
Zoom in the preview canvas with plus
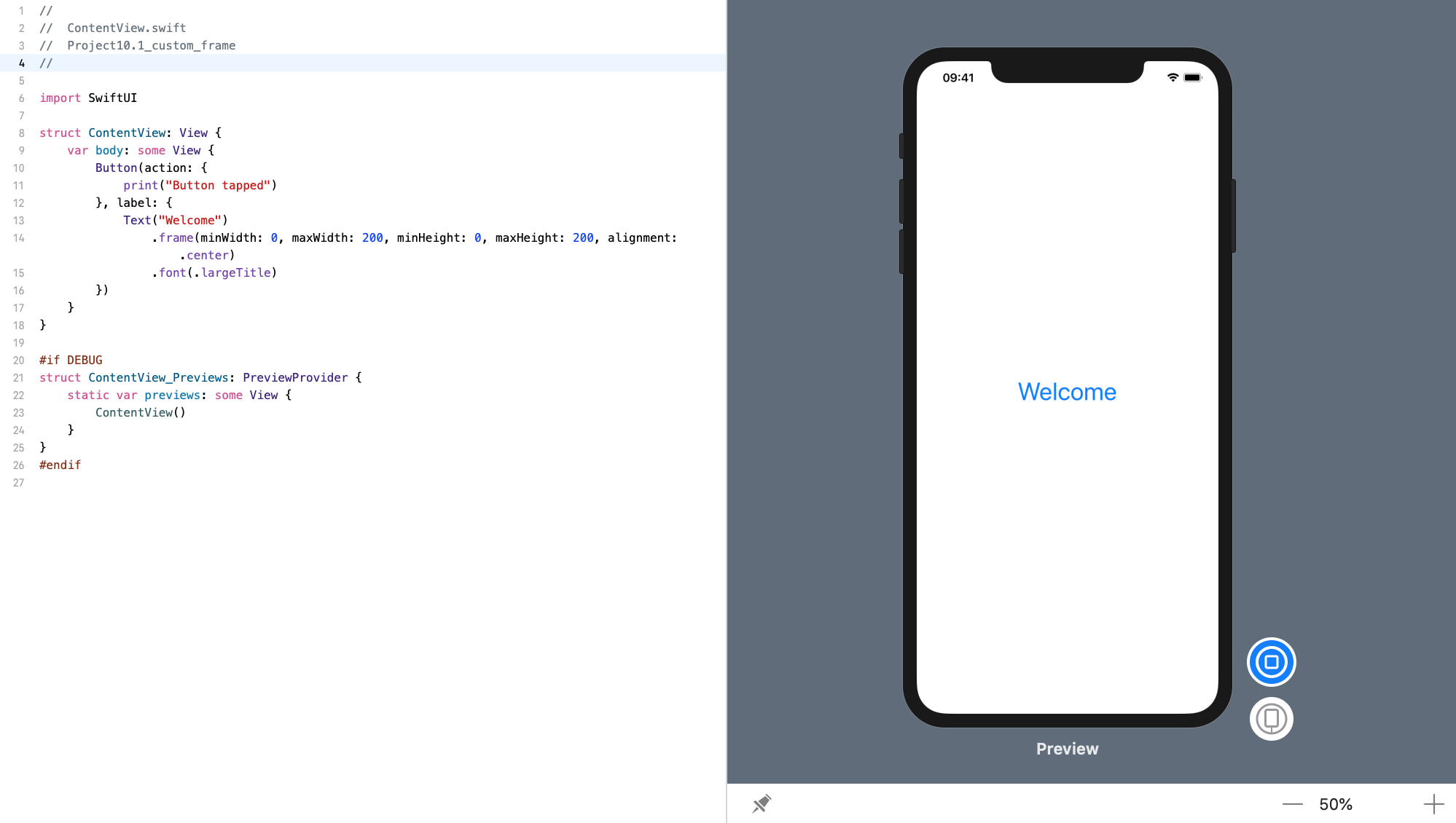pos(1433,804)
